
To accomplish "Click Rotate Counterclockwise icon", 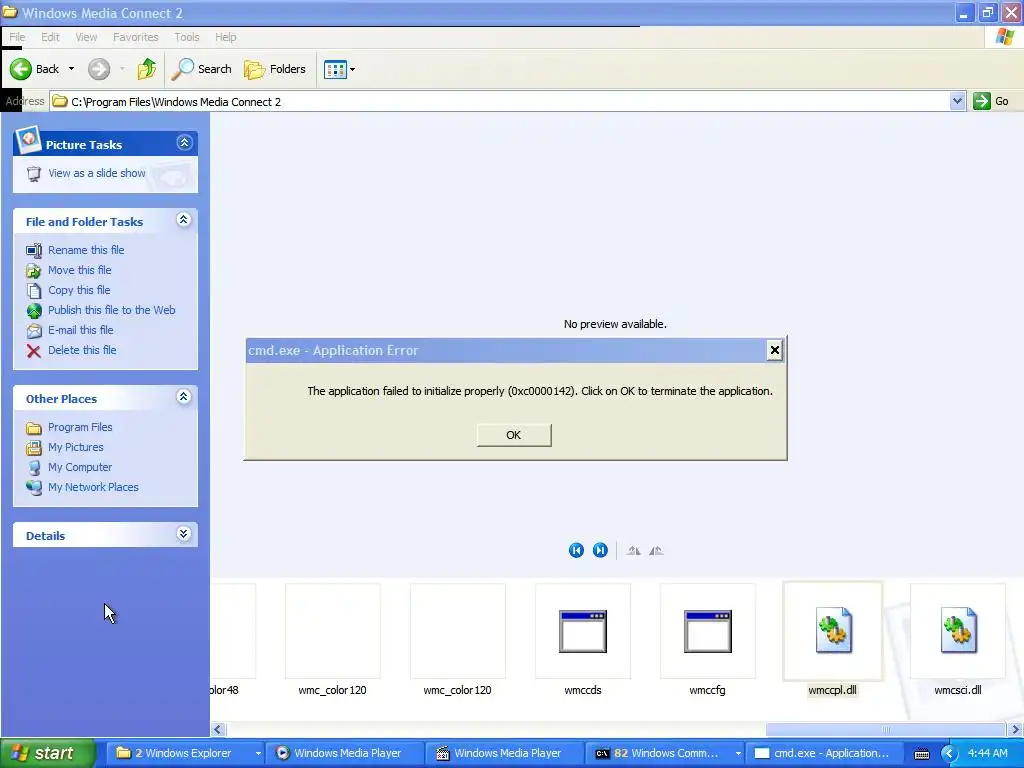I will pyautogui.click(x=656, y=551).
